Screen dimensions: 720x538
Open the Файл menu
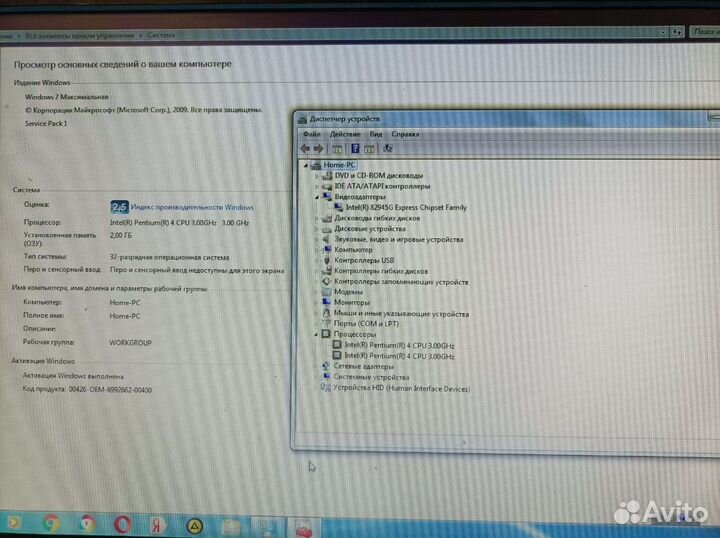click(310, 134)
